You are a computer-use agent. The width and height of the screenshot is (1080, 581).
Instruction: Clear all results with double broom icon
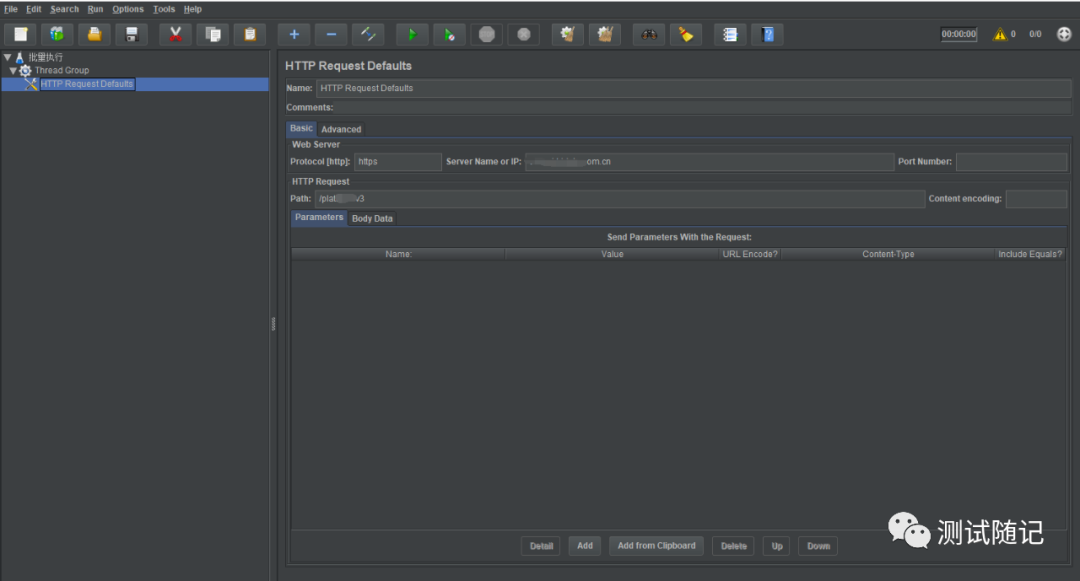point(605,34)
